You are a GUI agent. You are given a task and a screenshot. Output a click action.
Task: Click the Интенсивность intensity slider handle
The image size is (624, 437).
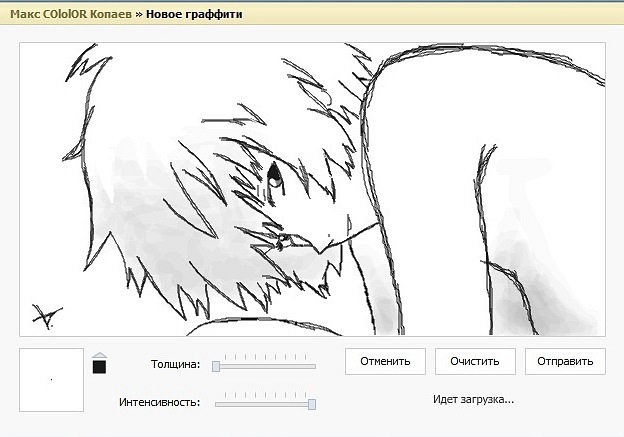coord(312,404)
